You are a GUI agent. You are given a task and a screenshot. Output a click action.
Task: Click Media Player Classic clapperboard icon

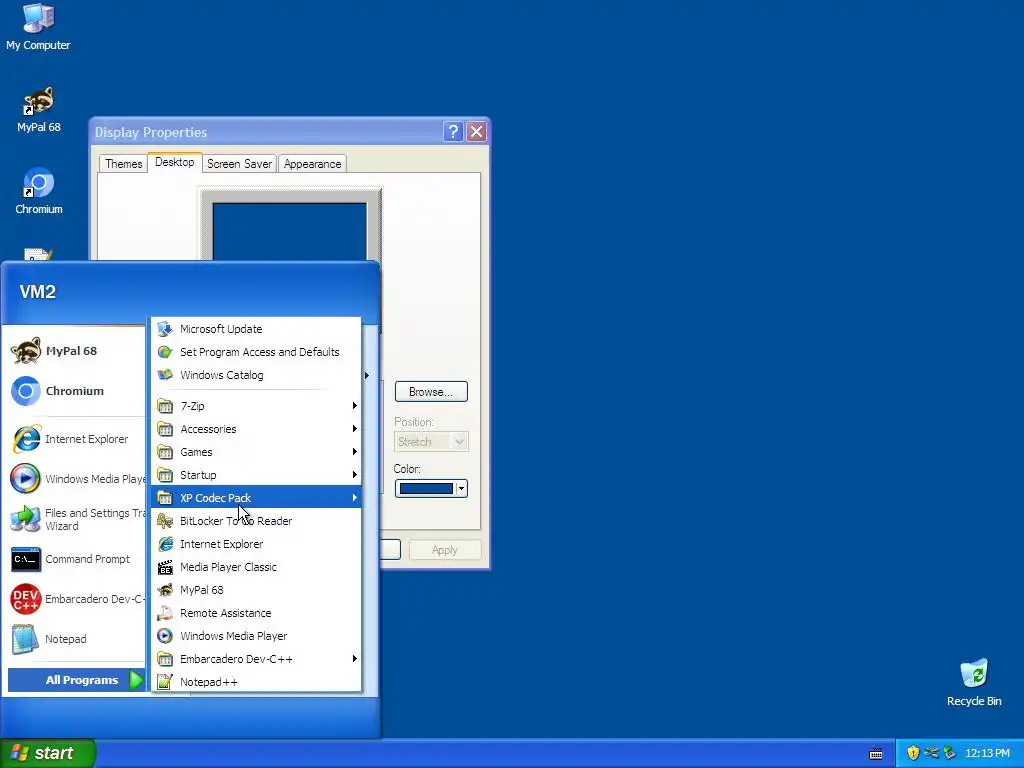tap(165, 567)
